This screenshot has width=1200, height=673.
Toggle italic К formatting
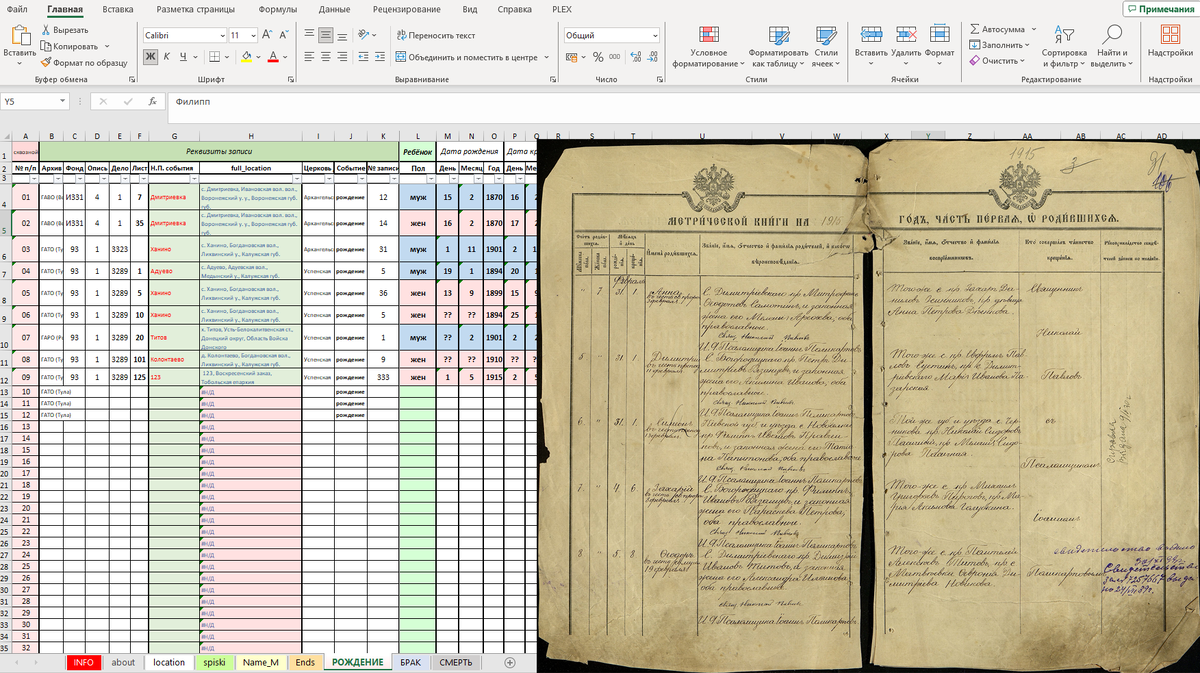[x=167, y=56]
